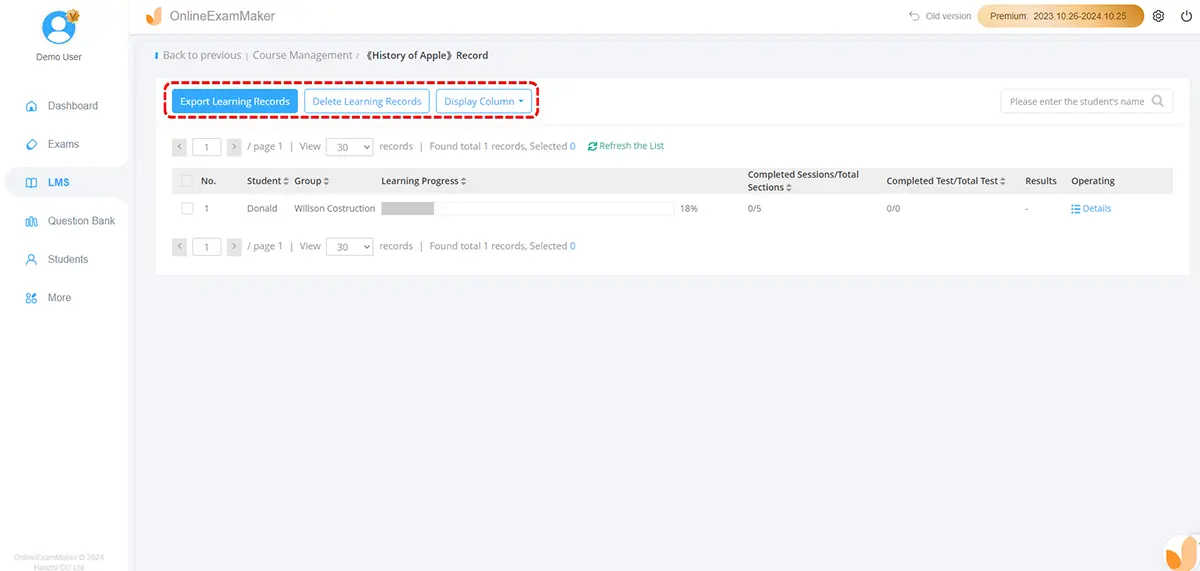Viewport: 1200px width, 571px height.
Task: Click Donald's learning progress bar
Action: pyautogui.click(x=527, y=209)
